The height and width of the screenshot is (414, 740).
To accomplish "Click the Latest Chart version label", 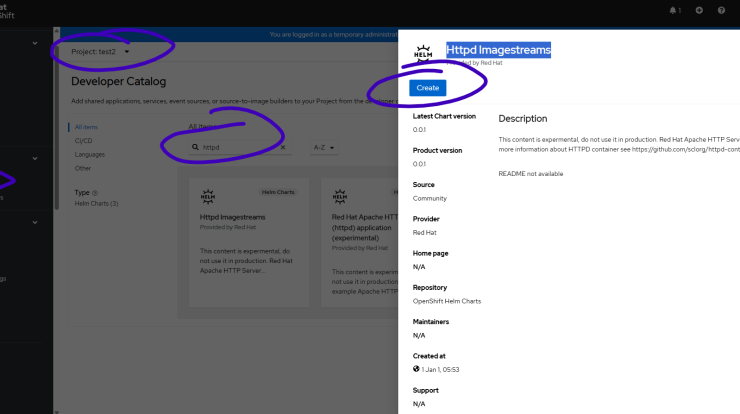I will point(444,116).
